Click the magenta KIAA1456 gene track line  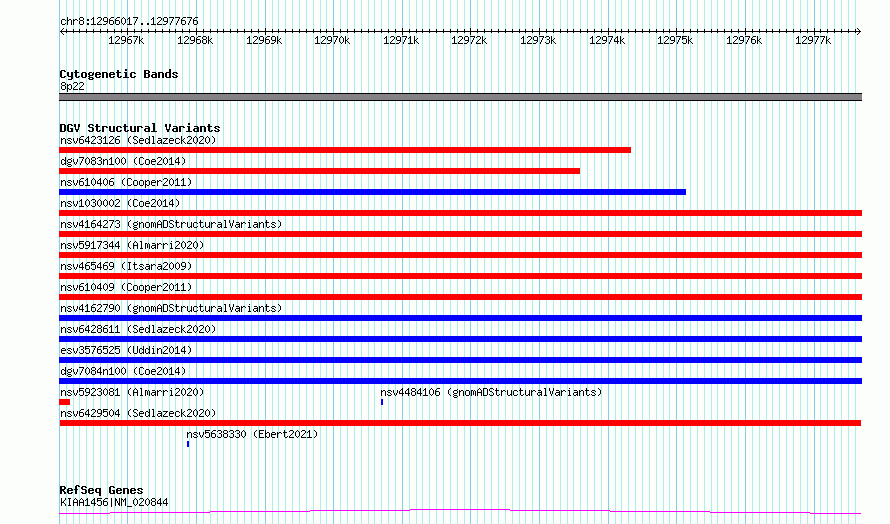[x=460, y=512]
